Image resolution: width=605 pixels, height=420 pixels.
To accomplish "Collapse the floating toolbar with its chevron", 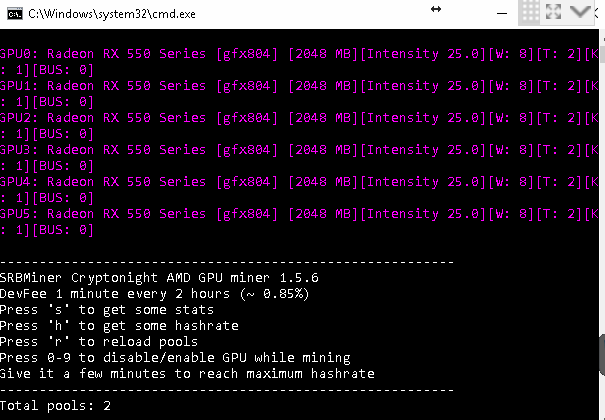I will tap(580, 12).
